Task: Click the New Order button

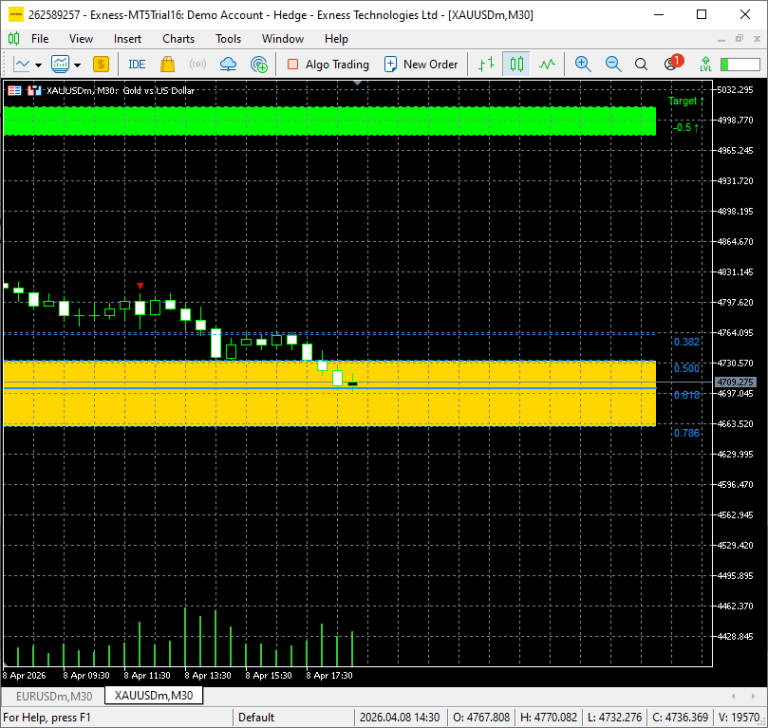Action: (421, 64)
